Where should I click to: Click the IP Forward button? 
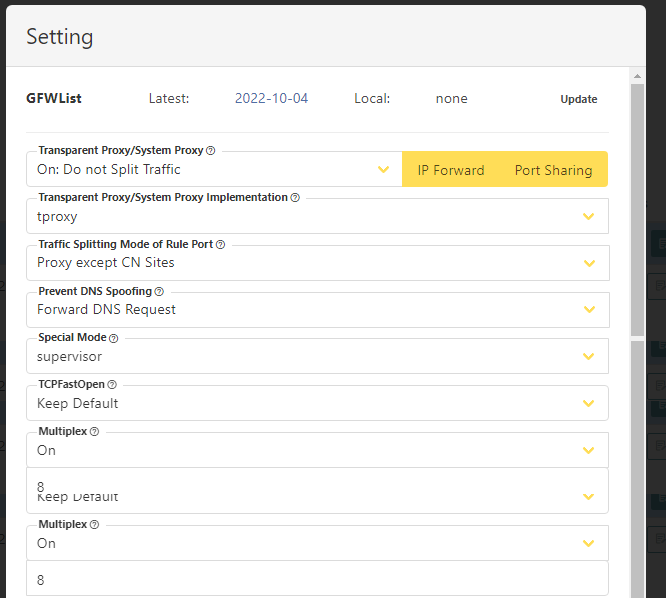click(x=451, y=170)
